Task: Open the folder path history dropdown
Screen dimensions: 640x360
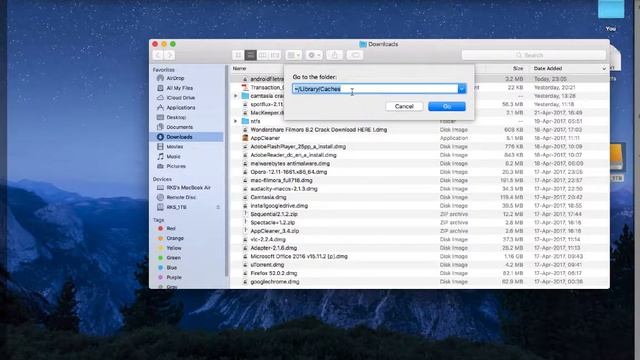Action: pyautogui.click(x=462, y=89)
